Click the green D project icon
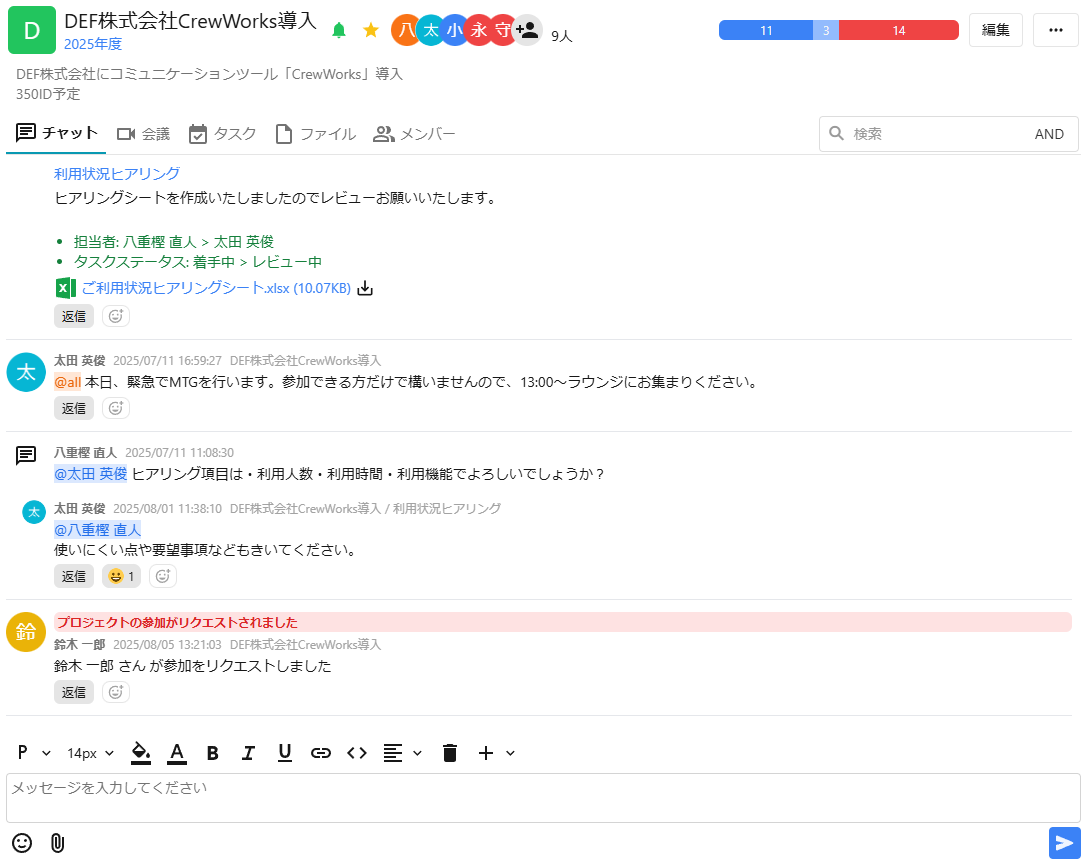The width and height of the screenshot is (1086, 859). (32, 30)
